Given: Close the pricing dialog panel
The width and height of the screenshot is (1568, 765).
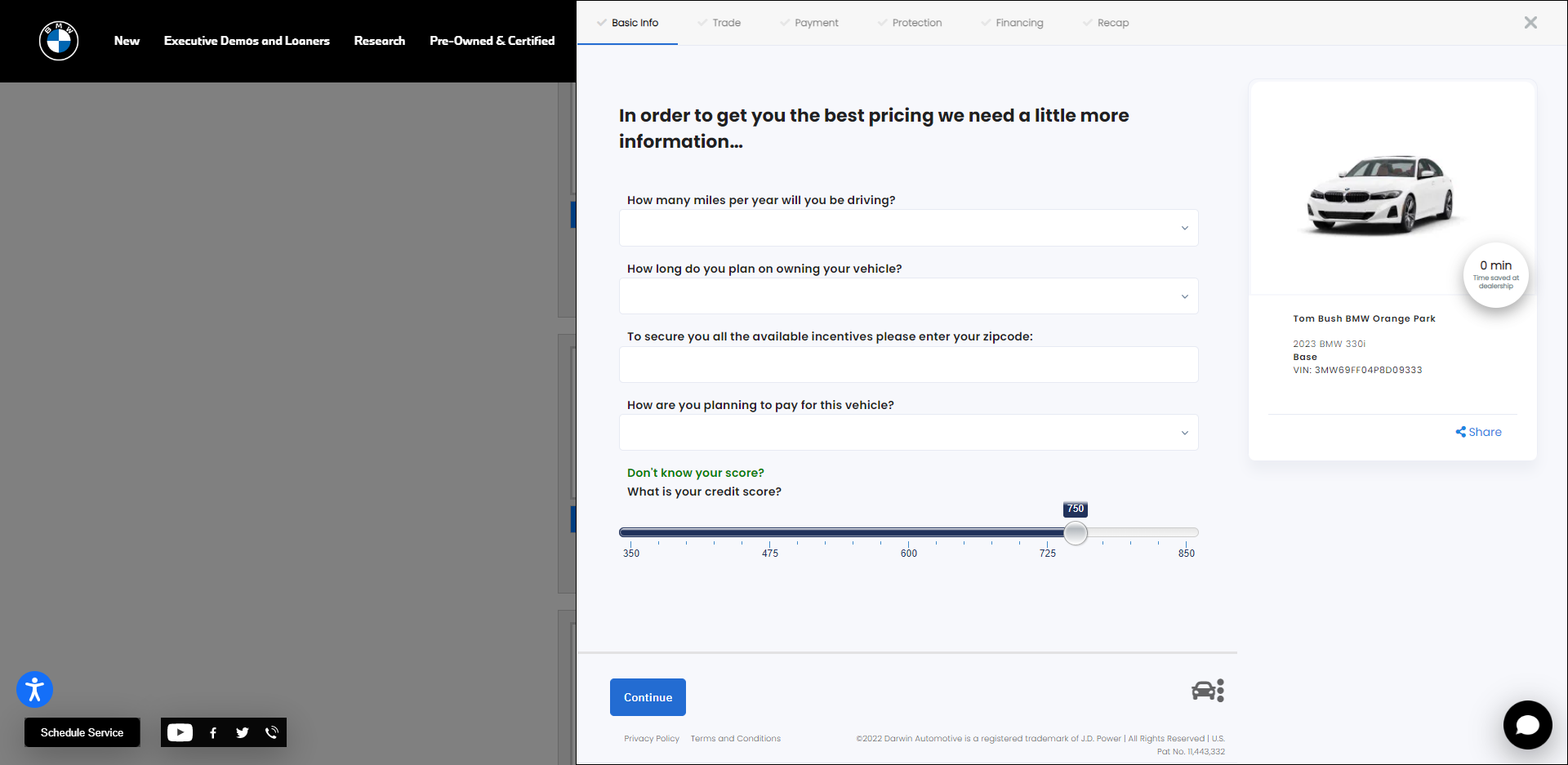Looking at the screenshot, I should [x=1530, y=23].
